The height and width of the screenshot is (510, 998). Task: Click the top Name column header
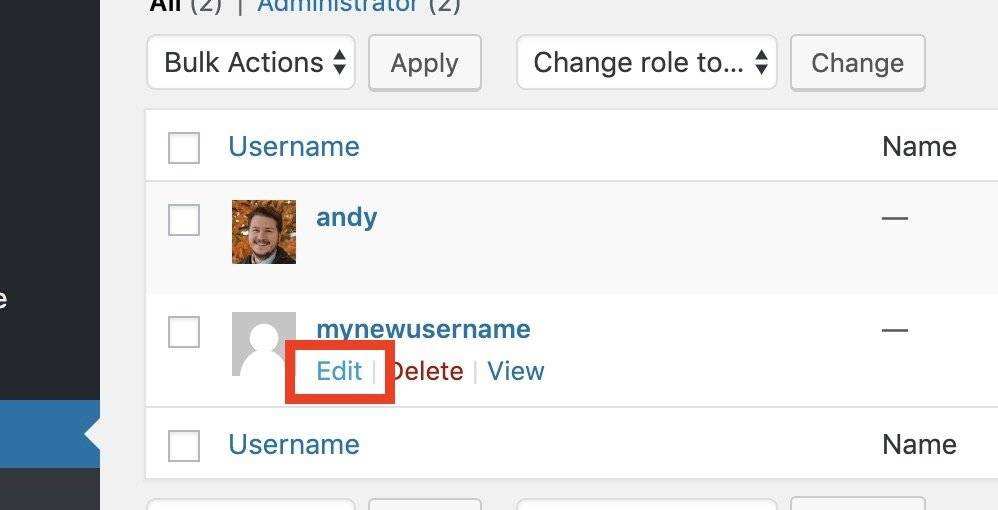click(x=918, y=147)
